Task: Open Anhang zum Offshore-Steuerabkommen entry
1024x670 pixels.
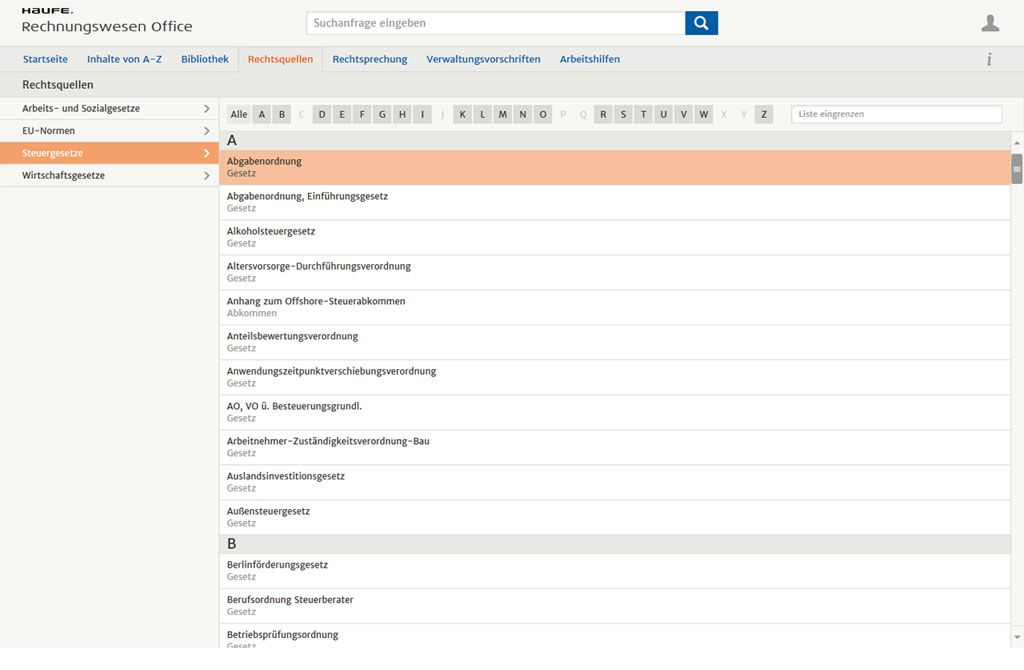Action: 615,308
